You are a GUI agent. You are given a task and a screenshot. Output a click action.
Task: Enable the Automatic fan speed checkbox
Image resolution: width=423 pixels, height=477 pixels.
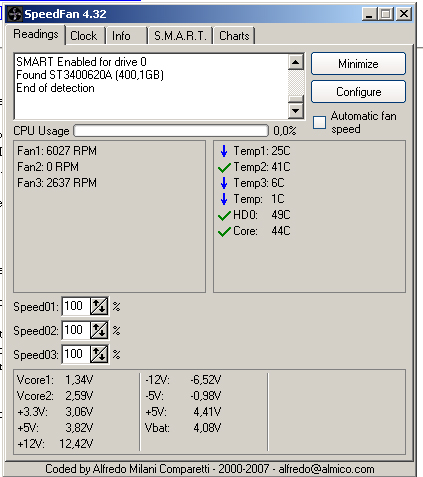click(319, 122)
